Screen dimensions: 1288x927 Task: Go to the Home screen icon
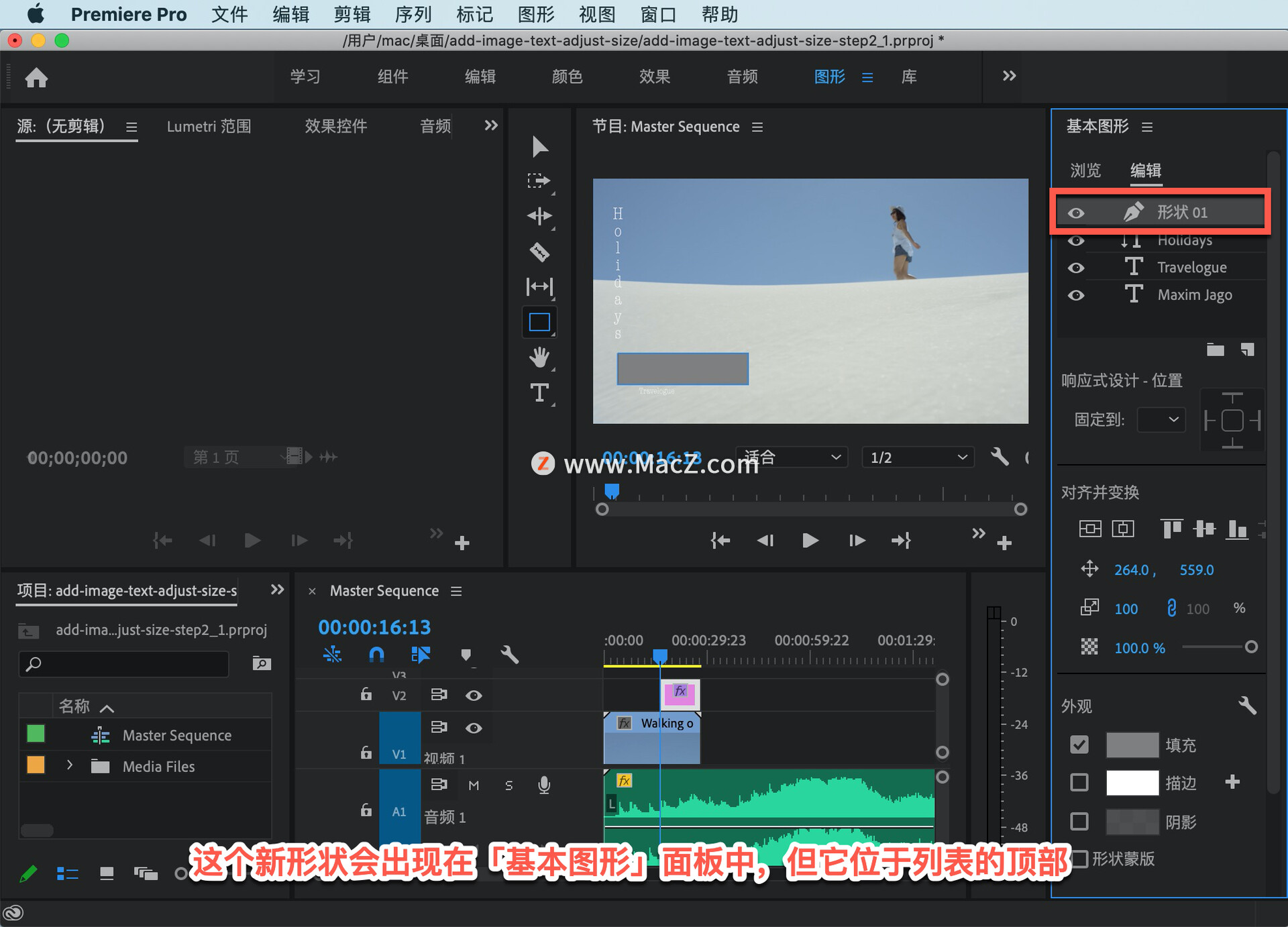point(36,78)
